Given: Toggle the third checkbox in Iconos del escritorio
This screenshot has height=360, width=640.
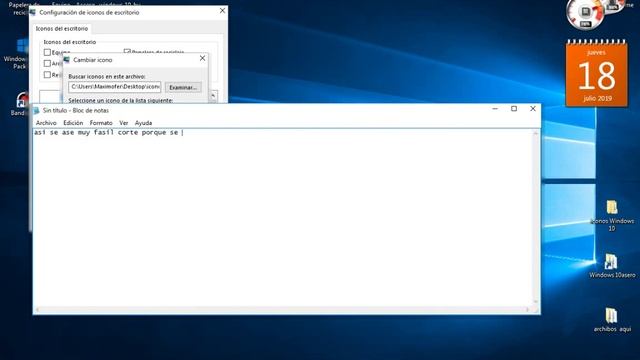Looking at the screenshot, I should pyautogui.click(x=47, y=75).
